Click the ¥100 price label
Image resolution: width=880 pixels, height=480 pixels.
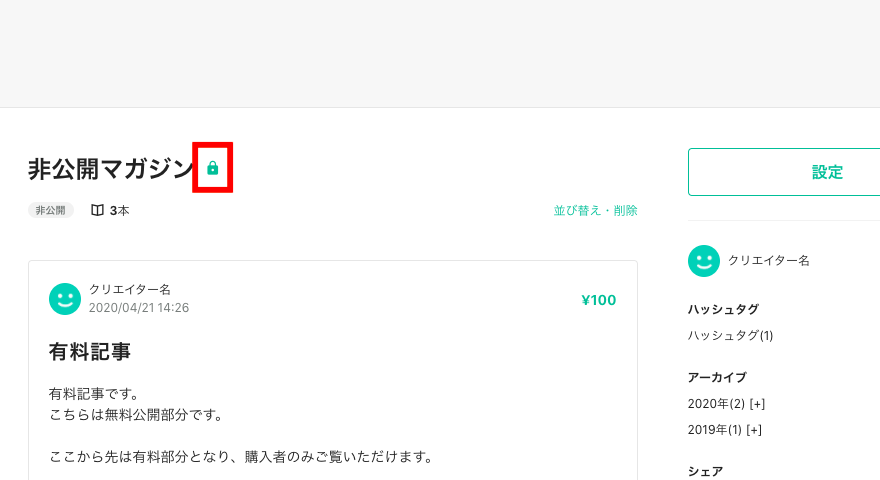(x=598, y=300)
